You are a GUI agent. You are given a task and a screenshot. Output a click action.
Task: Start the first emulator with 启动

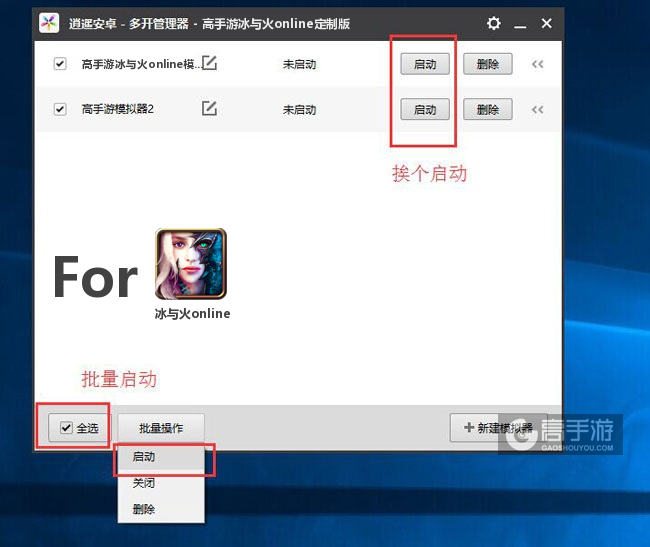425,64
